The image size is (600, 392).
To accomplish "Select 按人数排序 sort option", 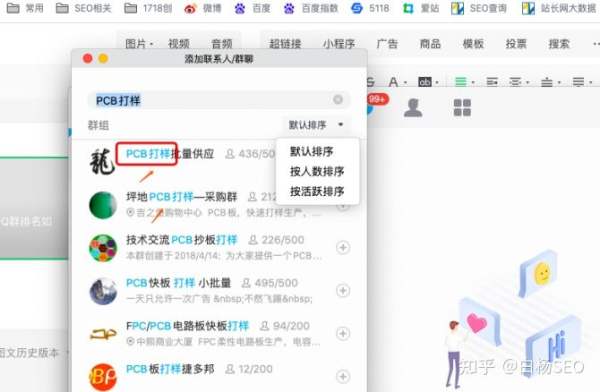I will (317, 171).
